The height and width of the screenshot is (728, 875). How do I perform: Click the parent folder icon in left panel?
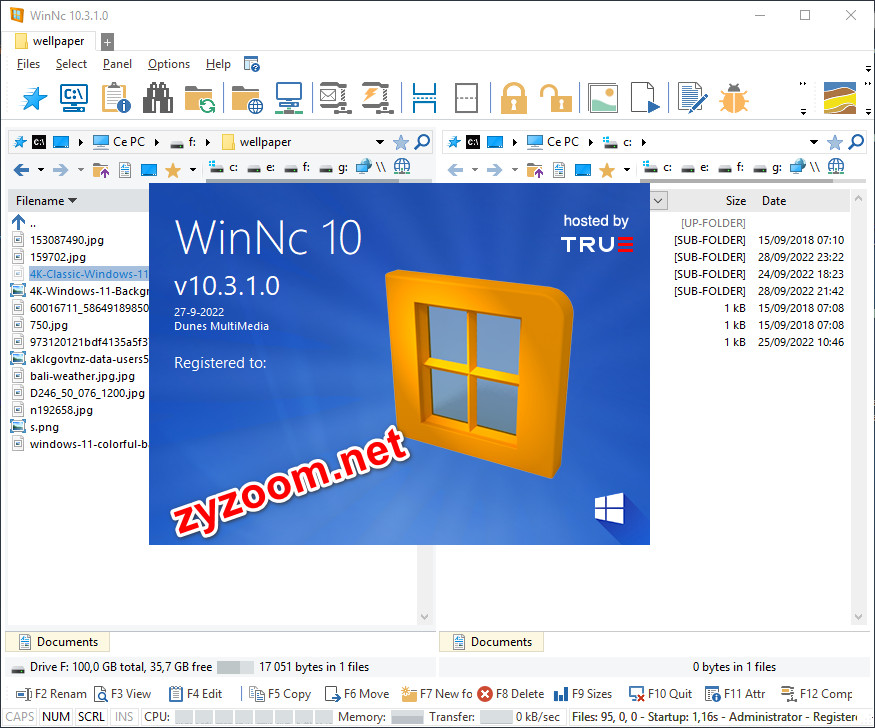click(x=101, y=170)
